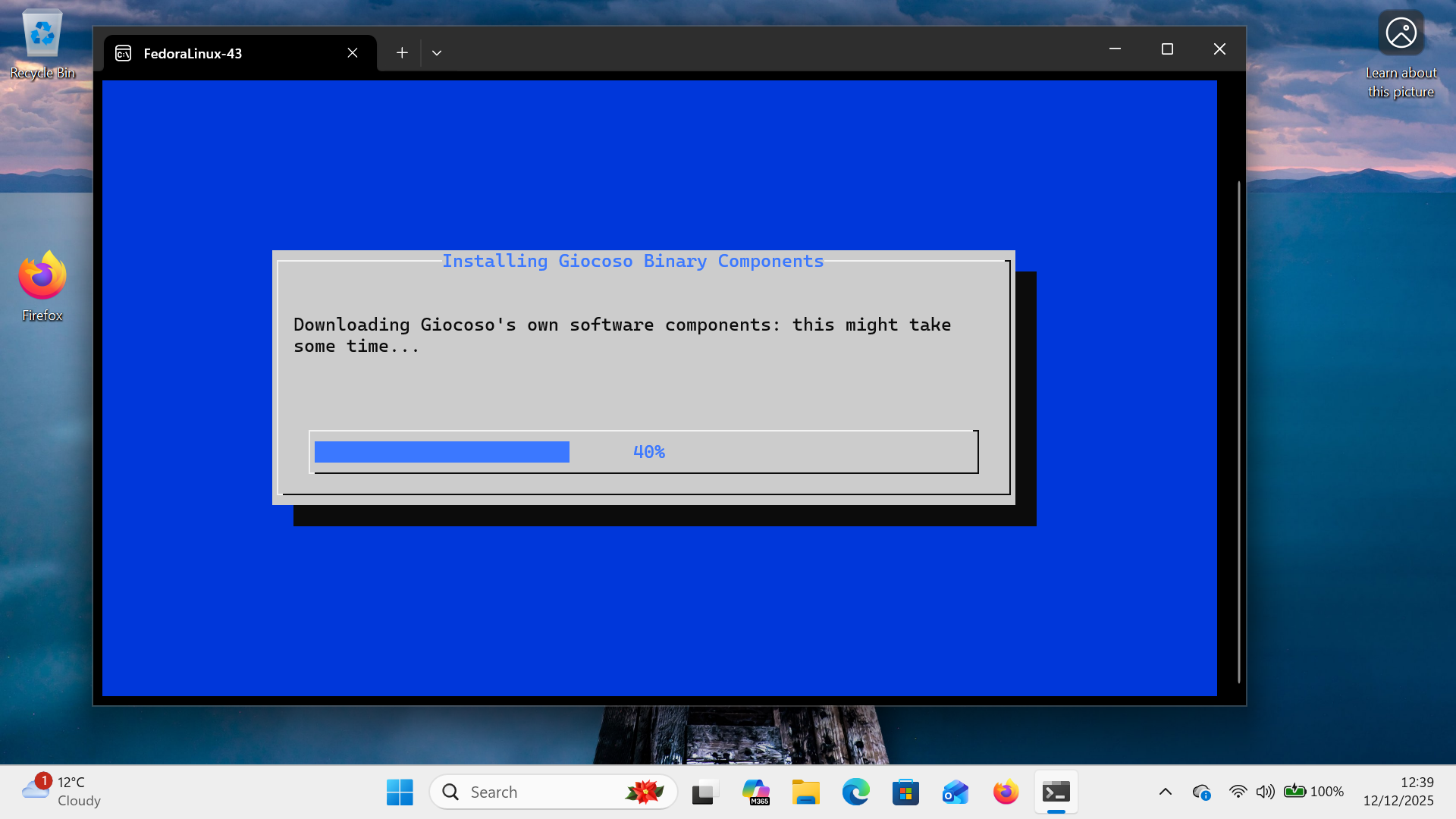Image resolution: width=1456 pixels, height=819 pixels.
Task: Open File Explorer from the taskbar
Action: coord(806,791)
